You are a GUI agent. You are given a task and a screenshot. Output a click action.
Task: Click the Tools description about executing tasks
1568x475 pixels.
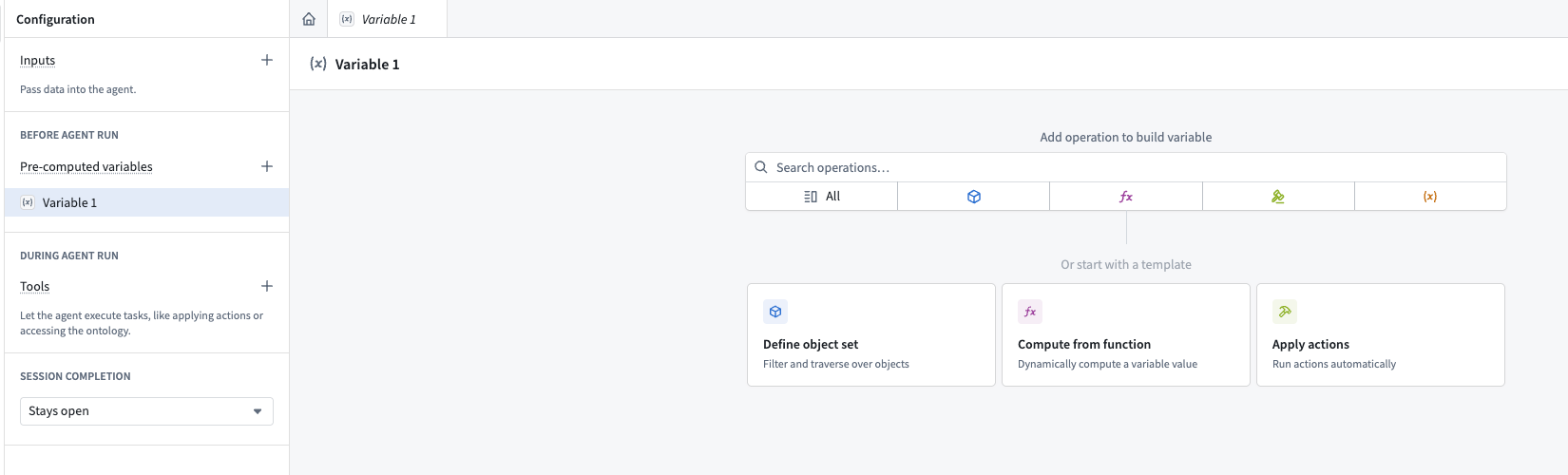pyautogui.click(x=142, y=323)
